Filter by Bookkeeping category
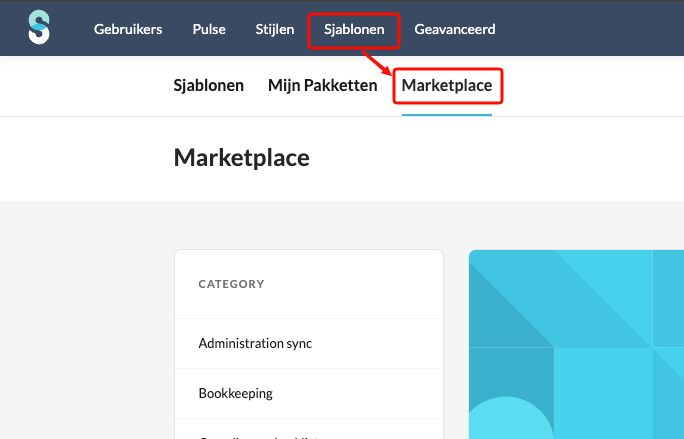This screenshot has width=684, height=439. [236, 393]
